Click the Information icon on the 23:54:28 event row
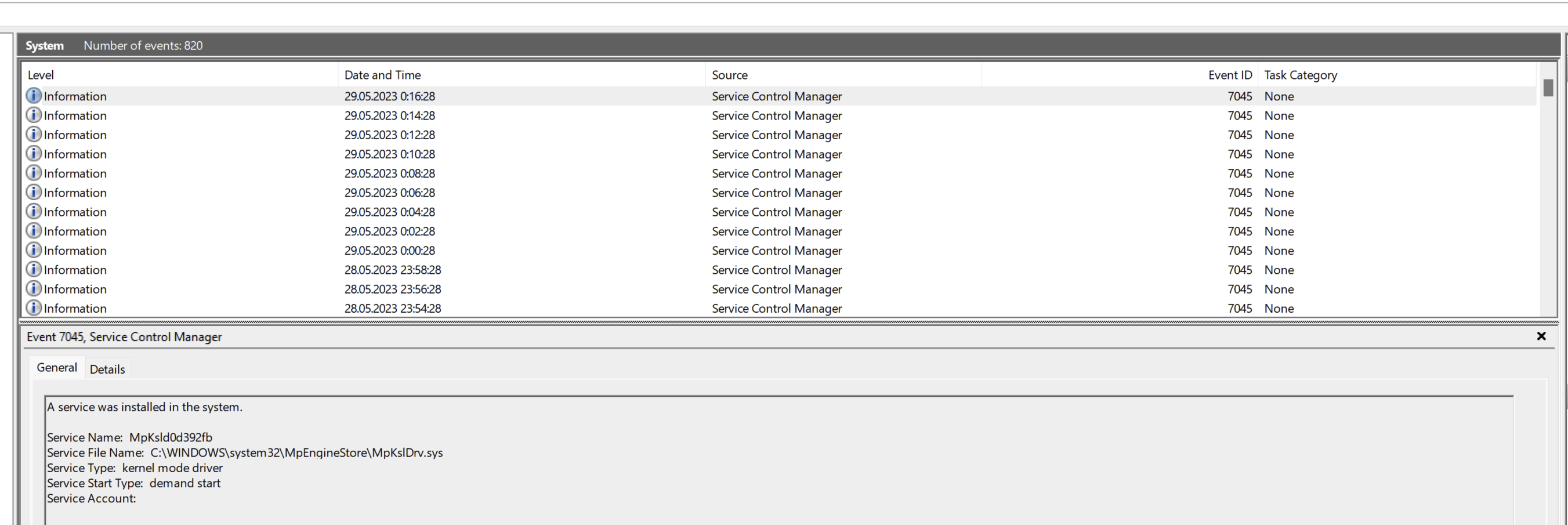Screen dimensions: 1568x525 coord(34,308)
